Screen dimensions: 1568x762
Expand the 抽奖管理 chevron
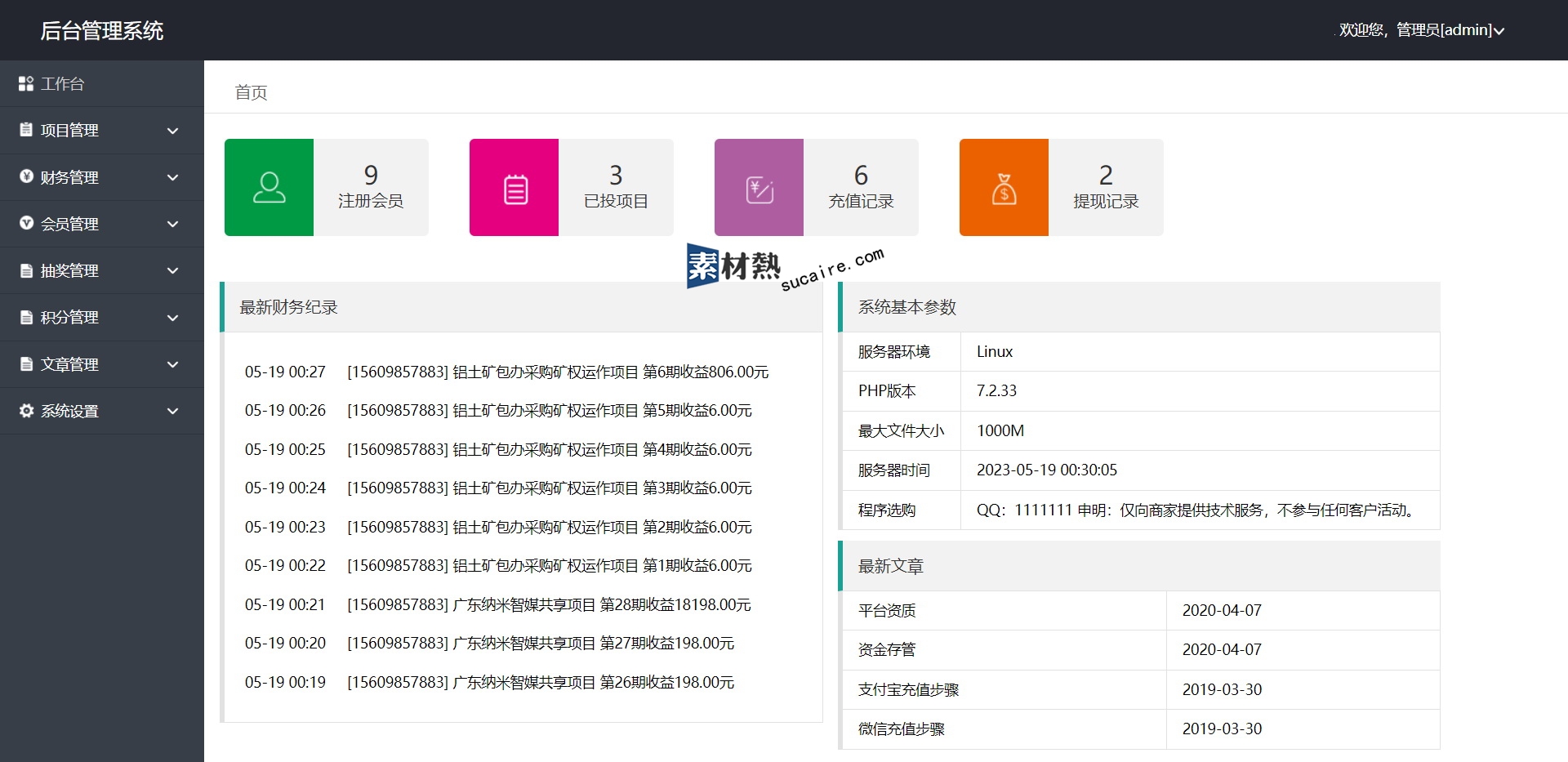(172, 270)
